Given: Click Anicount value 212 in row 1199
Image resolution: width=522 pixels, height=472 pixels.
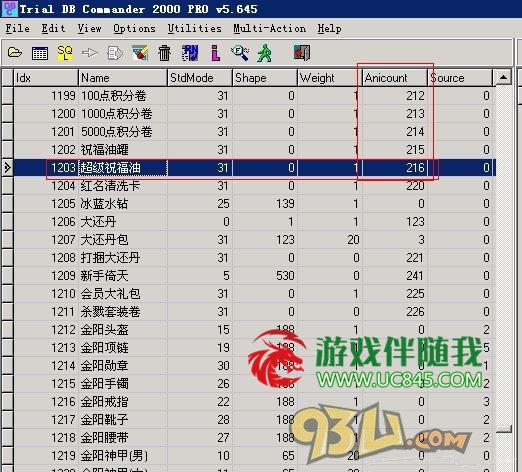Looking at the screenshot, I should pyautogui.click(x=415, y=96).
